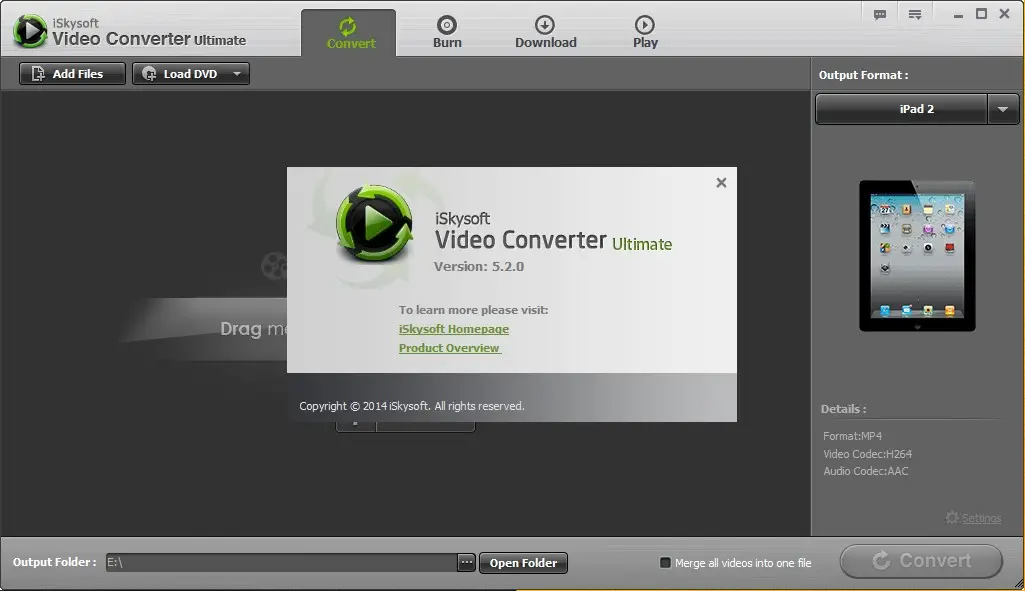Click the Audio Codec:AAC detail line
1025x591 pixels.
click(865, 471)
